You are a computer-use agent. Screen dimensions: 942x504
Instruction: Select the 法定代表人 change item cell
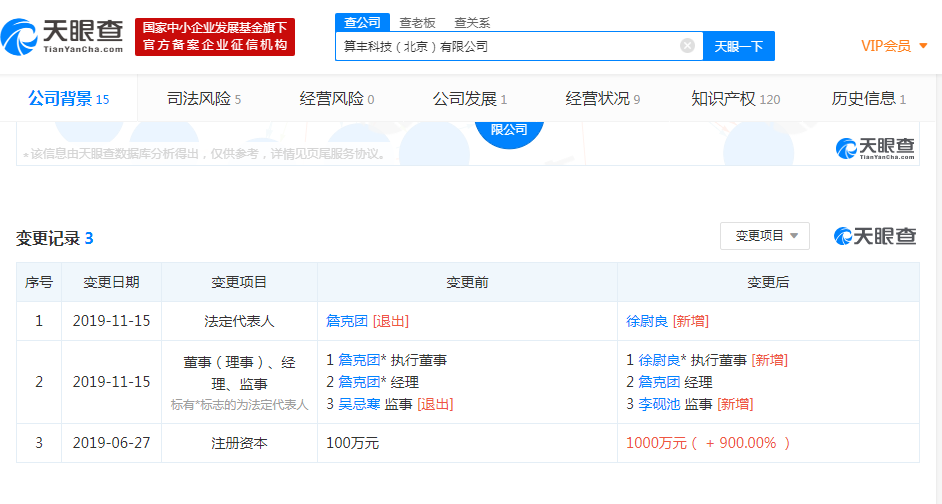[239, 321]
